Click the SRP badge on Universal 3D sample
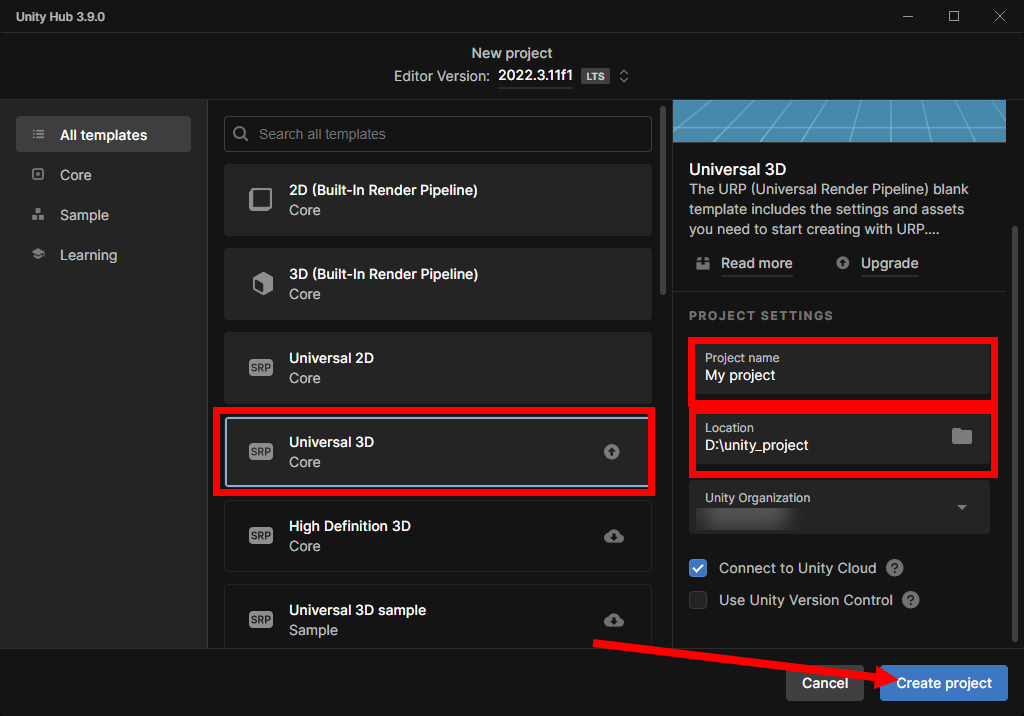The image size is (1024, 716). tap(261, 619)
